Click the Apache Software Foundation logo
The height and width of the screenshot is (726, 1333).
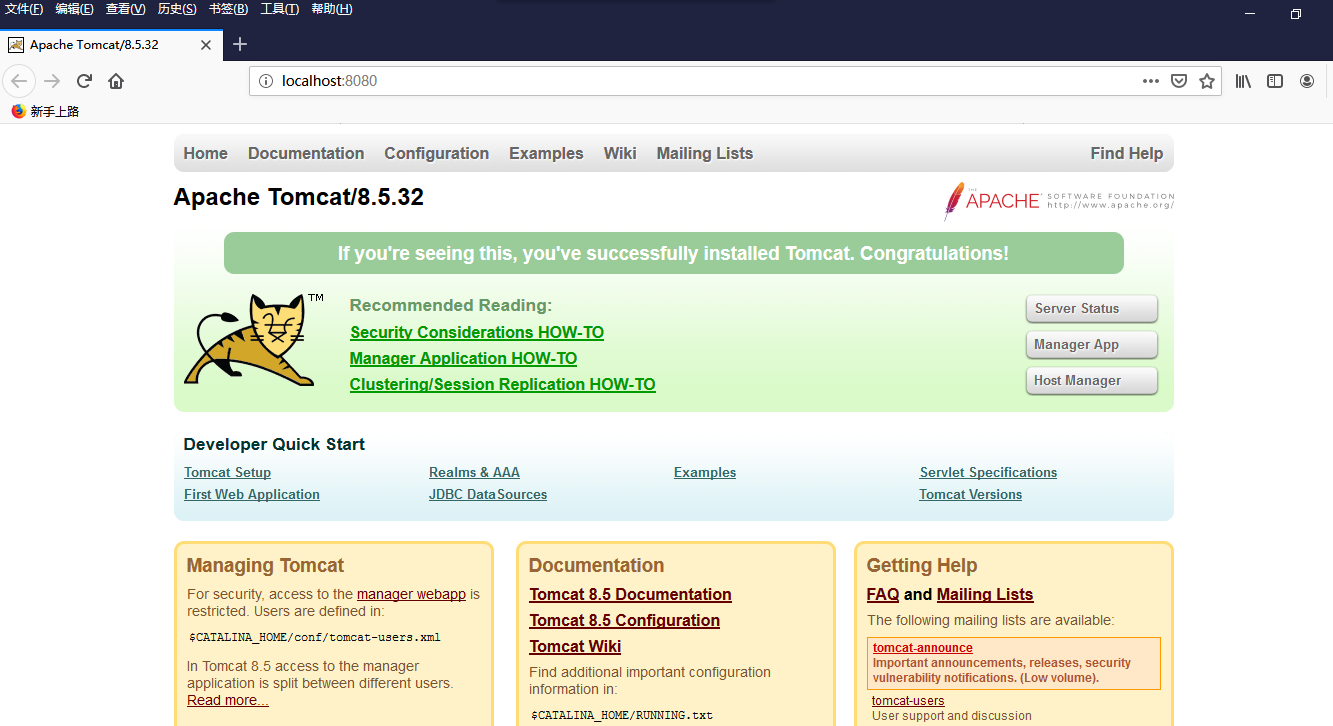[1059, 201]
